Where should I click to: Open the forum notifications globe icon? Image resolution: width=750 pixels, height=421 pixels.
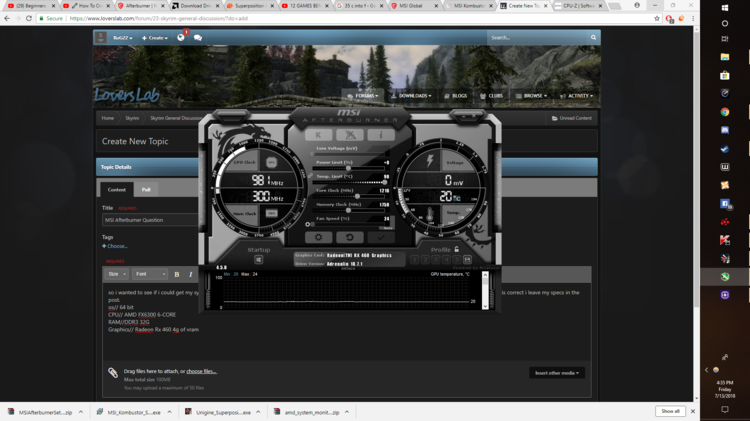pos(181,37)
